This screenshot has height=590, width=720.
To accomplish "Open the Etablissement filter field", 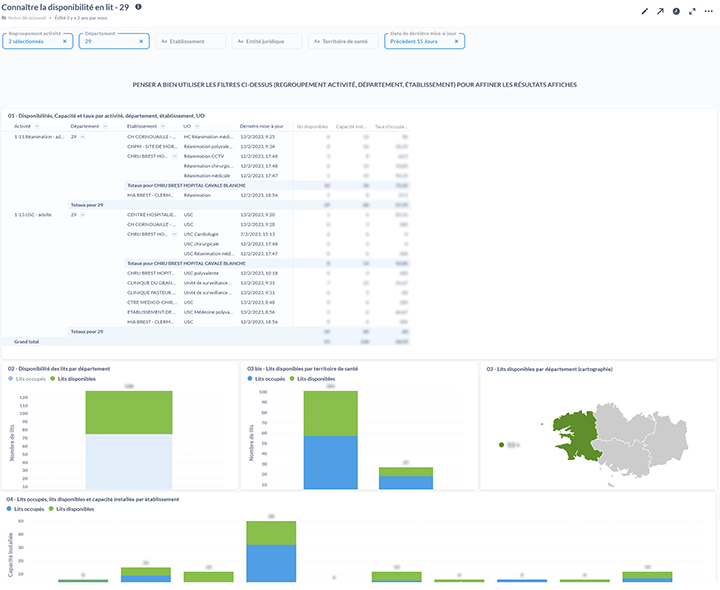I will click(x=190, y=41).
